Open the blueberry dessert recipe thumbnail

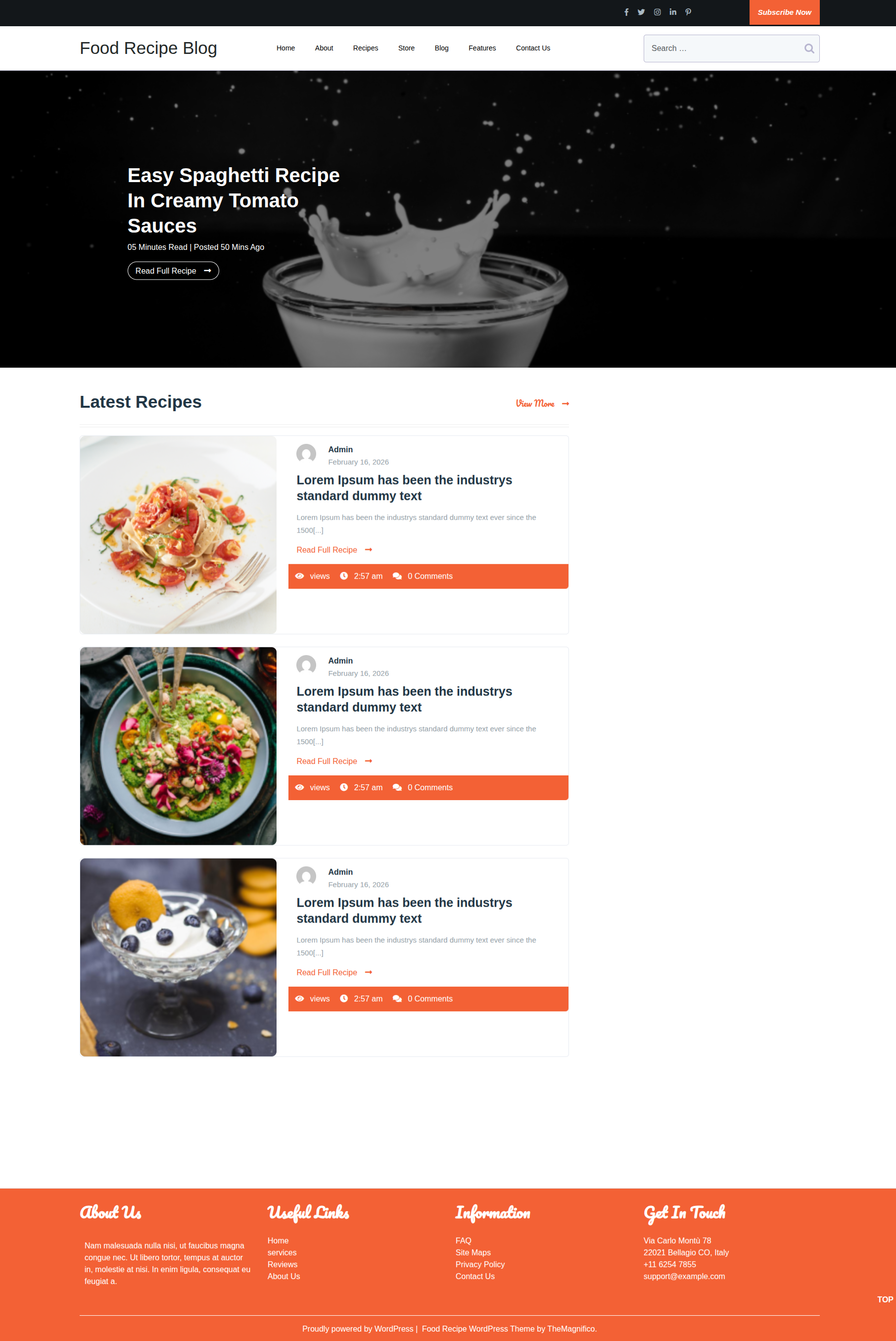click(x=178, y=958)
